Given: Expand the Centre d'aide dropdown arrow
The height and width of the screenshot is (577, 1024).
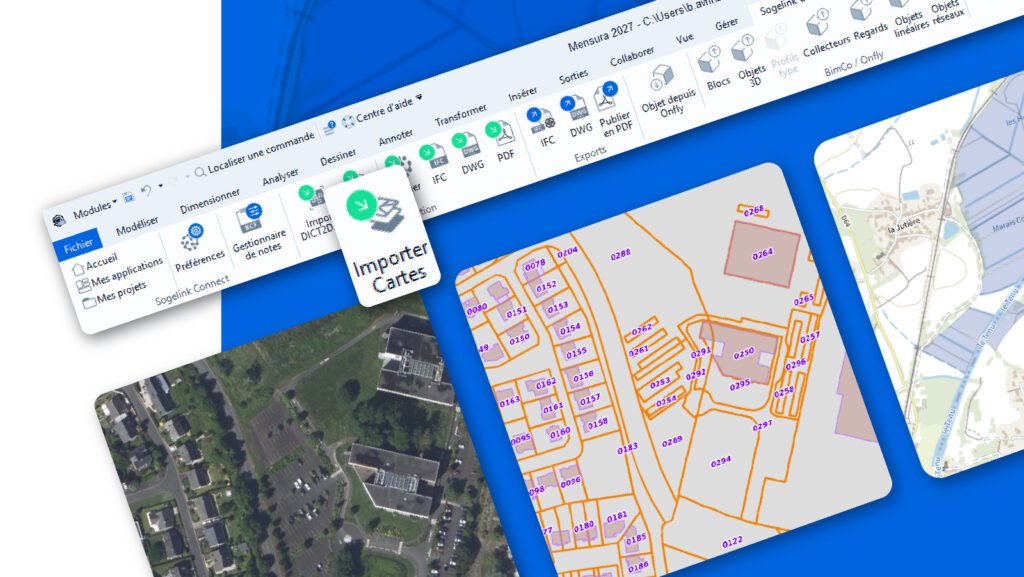Looking at the screenshot, I should pyautogui.click(x=419, y=97).
